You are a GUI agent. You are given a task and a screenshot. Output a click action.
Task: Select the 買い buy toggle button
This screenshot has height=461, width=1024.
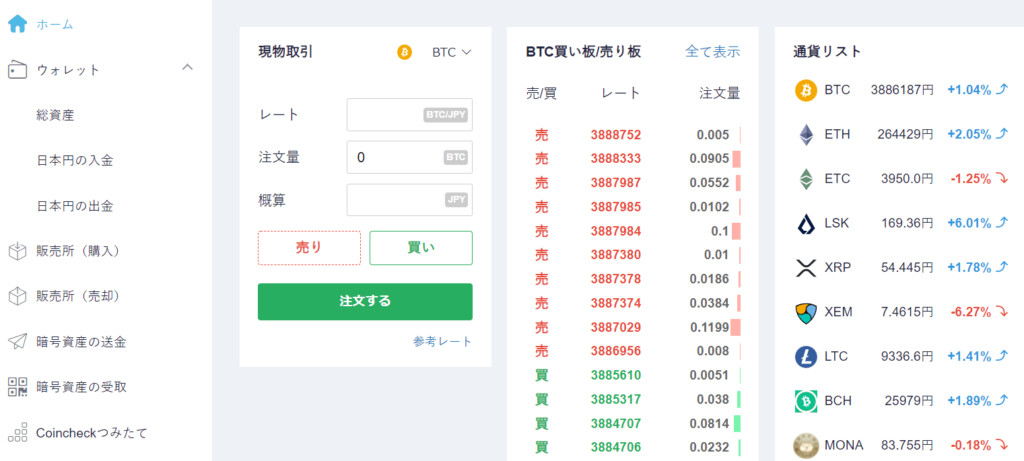[x=421, y=247]
